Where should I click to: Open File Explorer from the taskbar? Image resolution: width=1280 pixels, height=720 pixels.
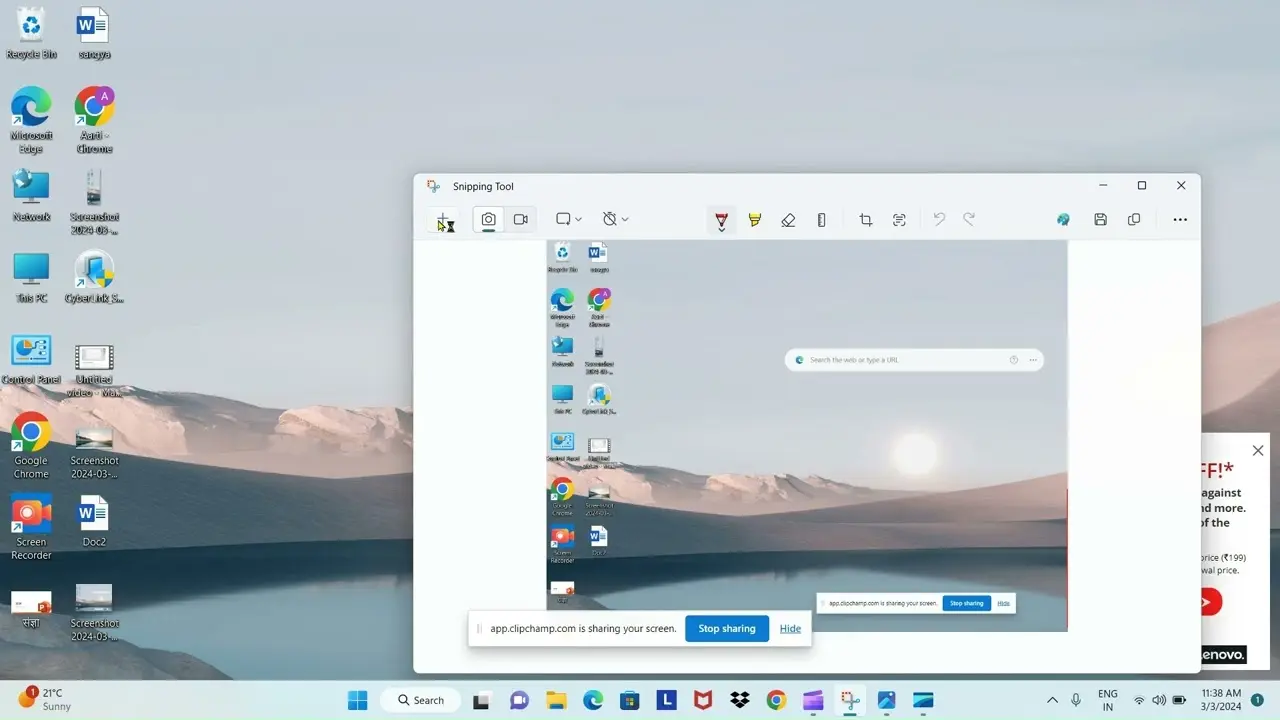point(556,700)
